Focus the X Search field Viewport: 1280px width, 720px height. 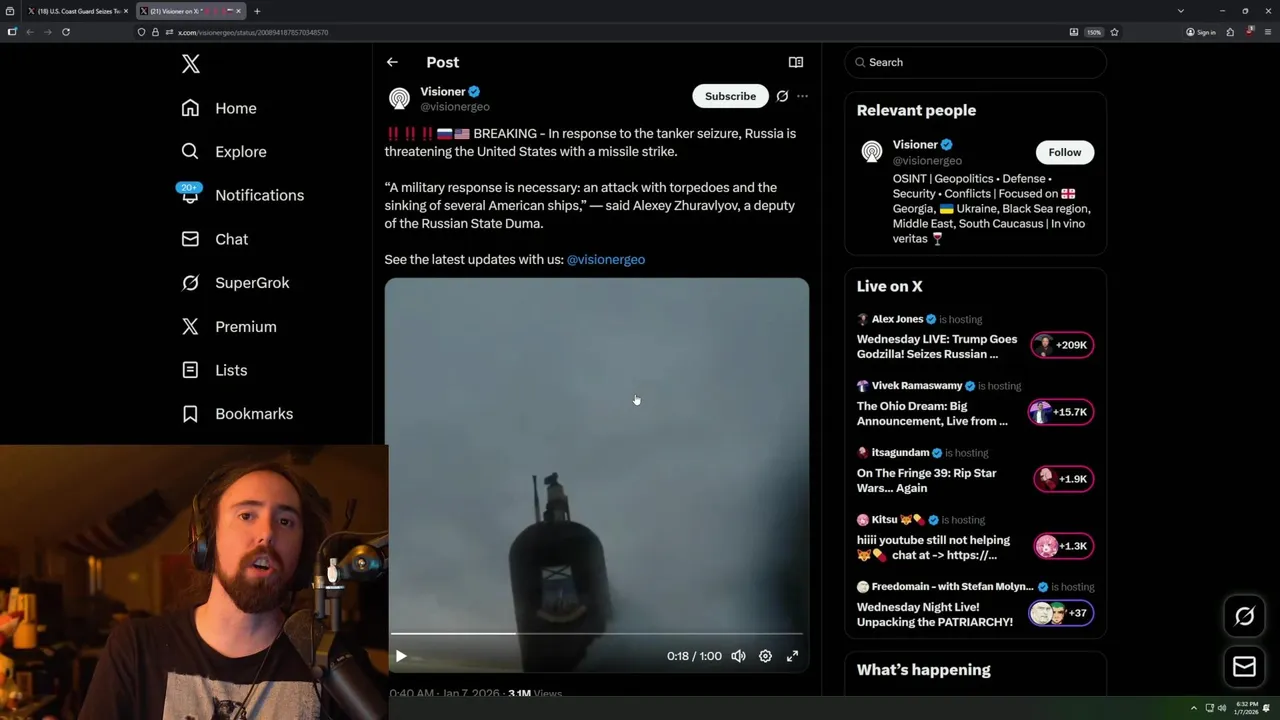pos(976,62)
